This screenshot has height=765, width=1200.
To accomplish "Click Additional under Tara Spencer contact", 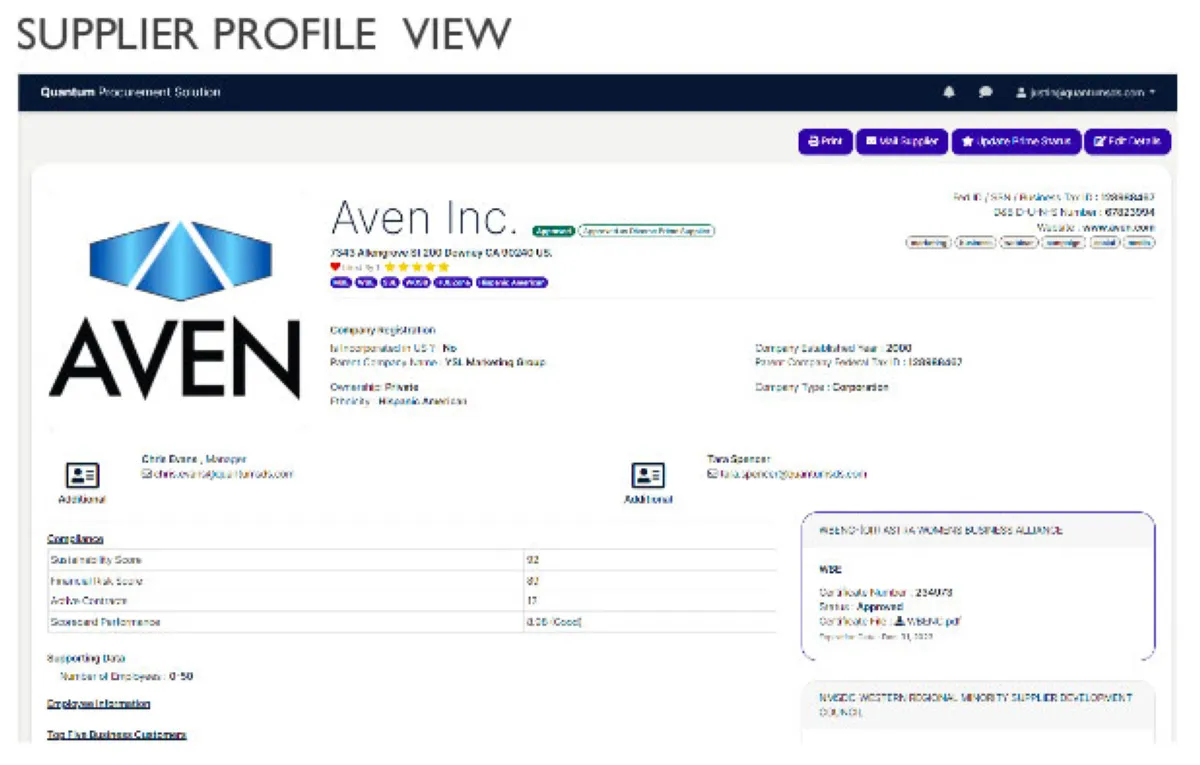I will coord(648,499).
